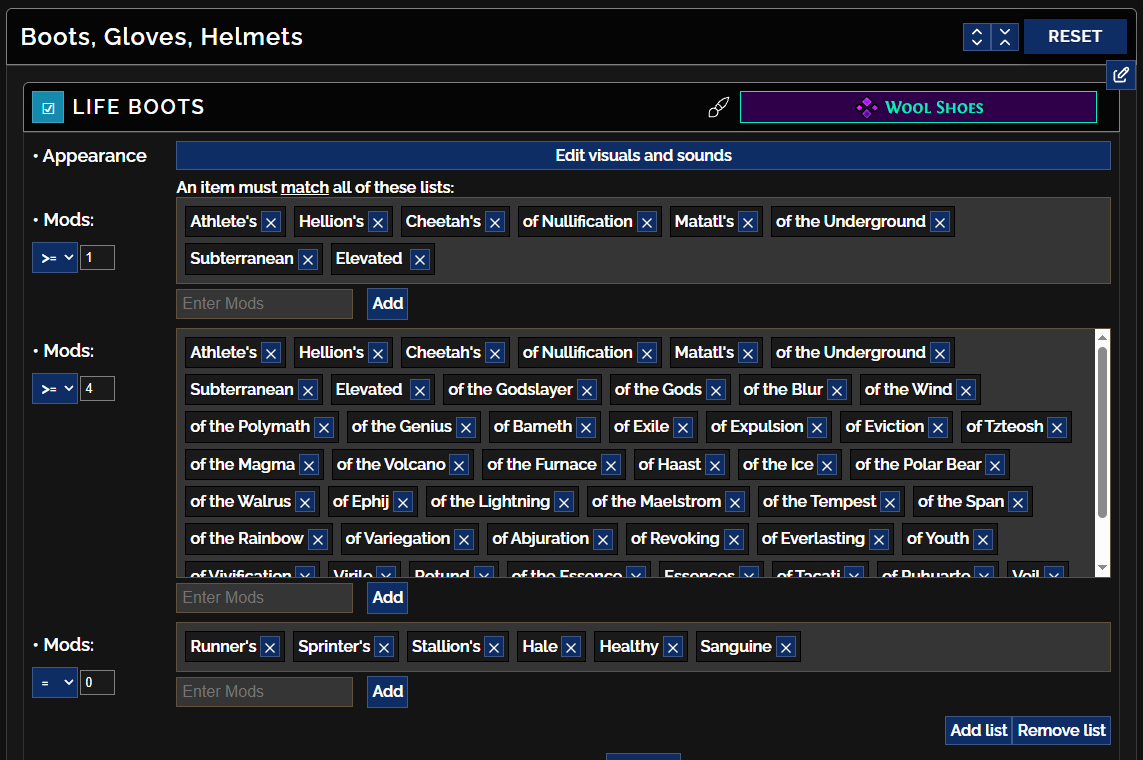Screen dimensions: 1143x760
Task: Remove Sprinter's from the excluded mods list
Action: [384, 647]
